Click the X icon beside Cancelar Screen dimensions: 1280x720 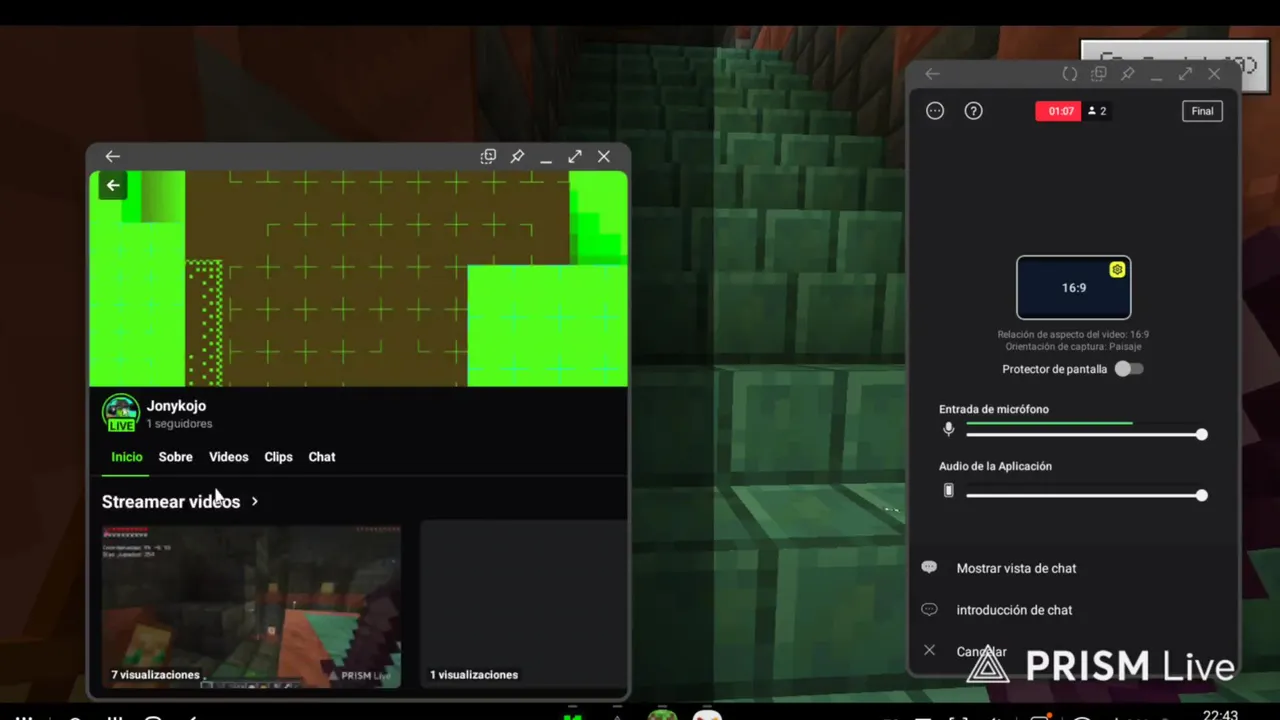(929, 650)
